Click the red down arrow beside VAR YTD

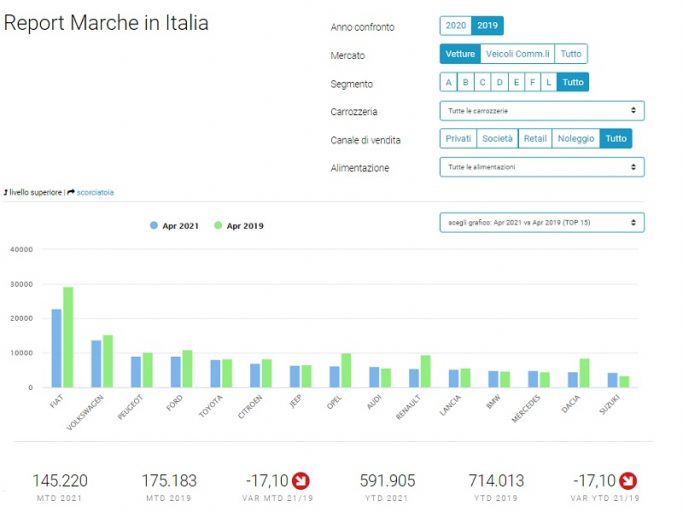[628, 481]
